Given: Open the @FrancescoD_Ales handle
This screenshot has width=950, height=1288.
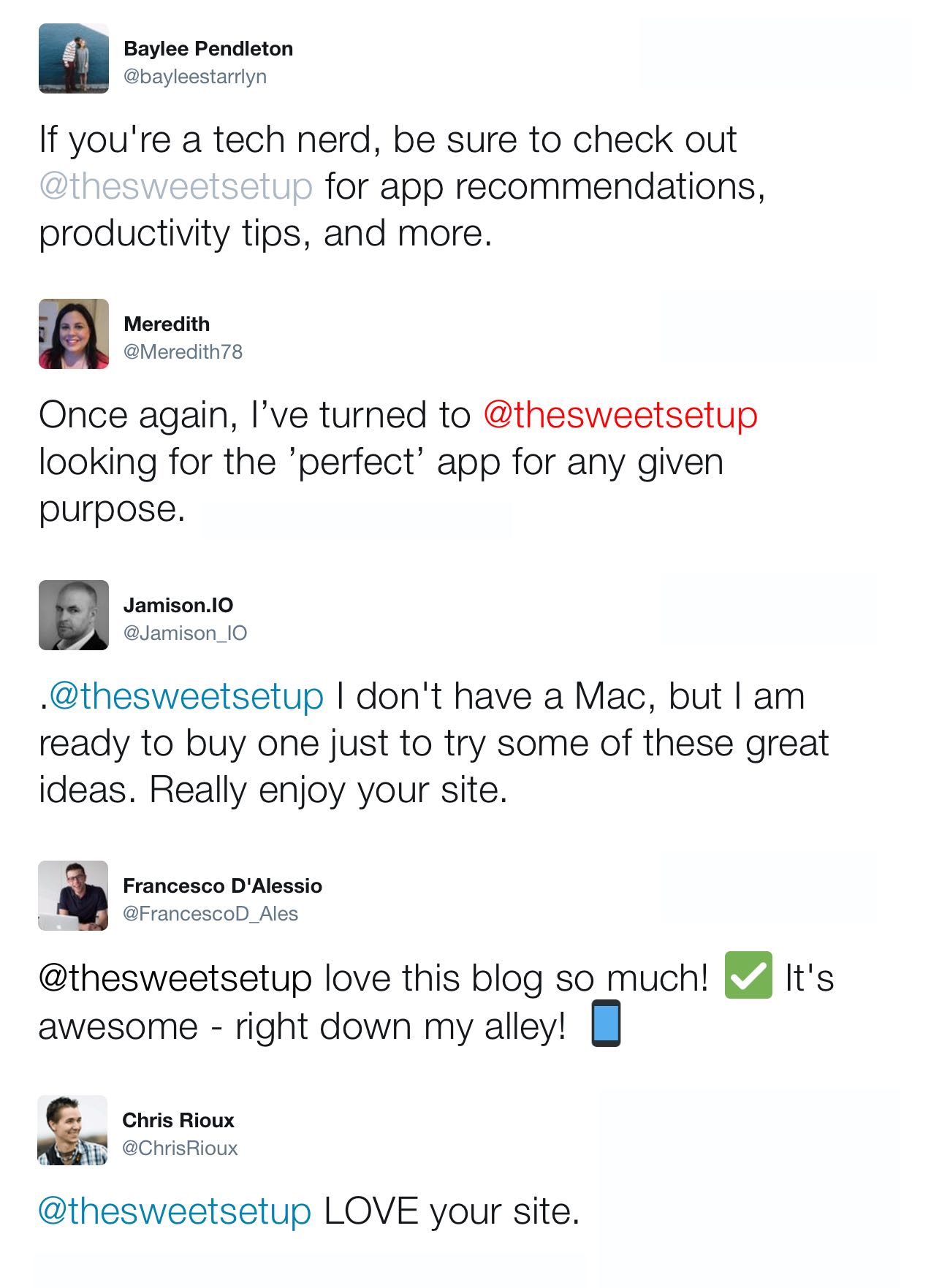Looking at the screenshot, I should (x=210, y=913).
